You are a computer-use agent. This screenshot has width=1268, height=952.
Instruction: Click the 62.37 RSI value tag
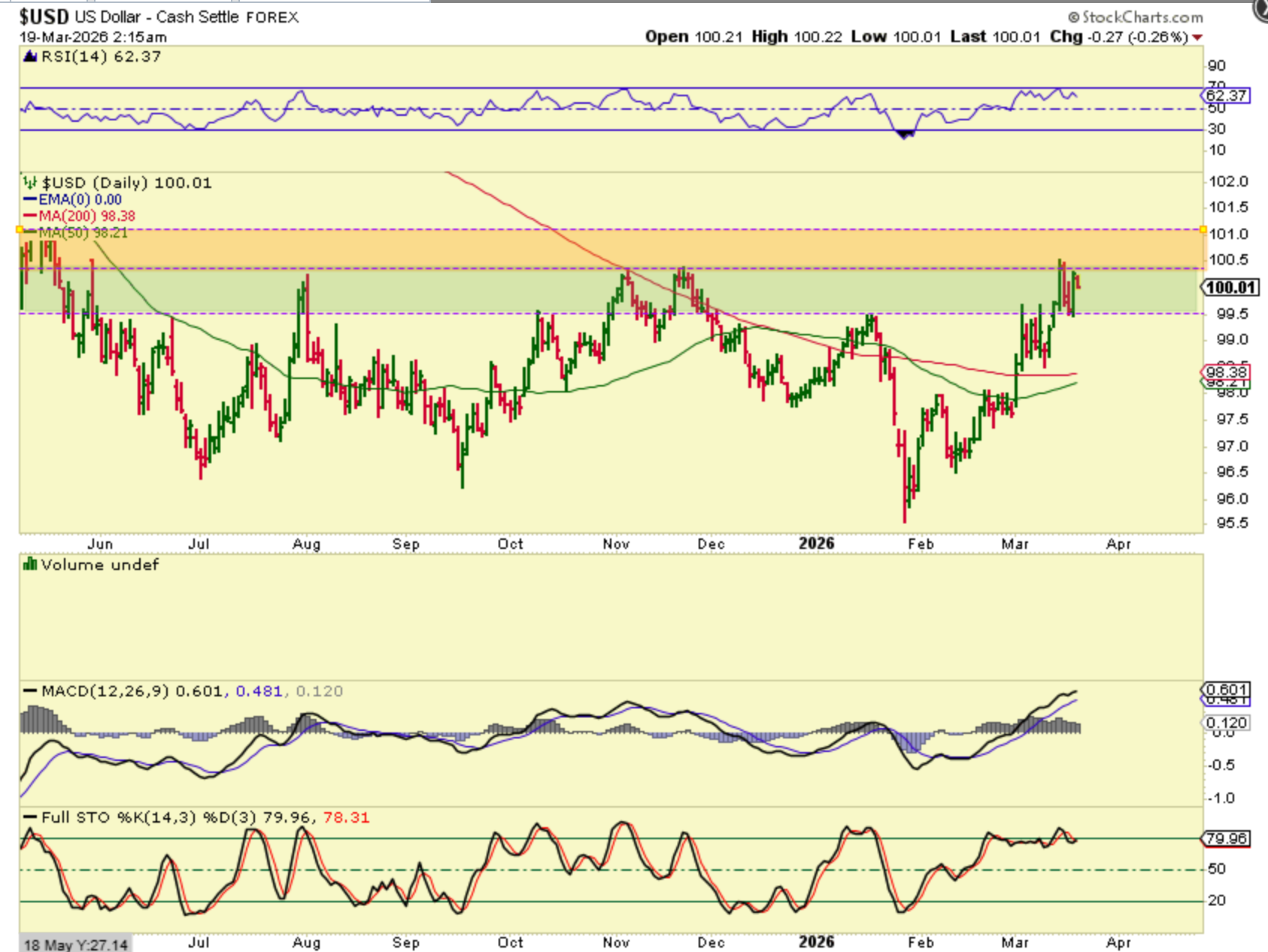pos(1226,96)
